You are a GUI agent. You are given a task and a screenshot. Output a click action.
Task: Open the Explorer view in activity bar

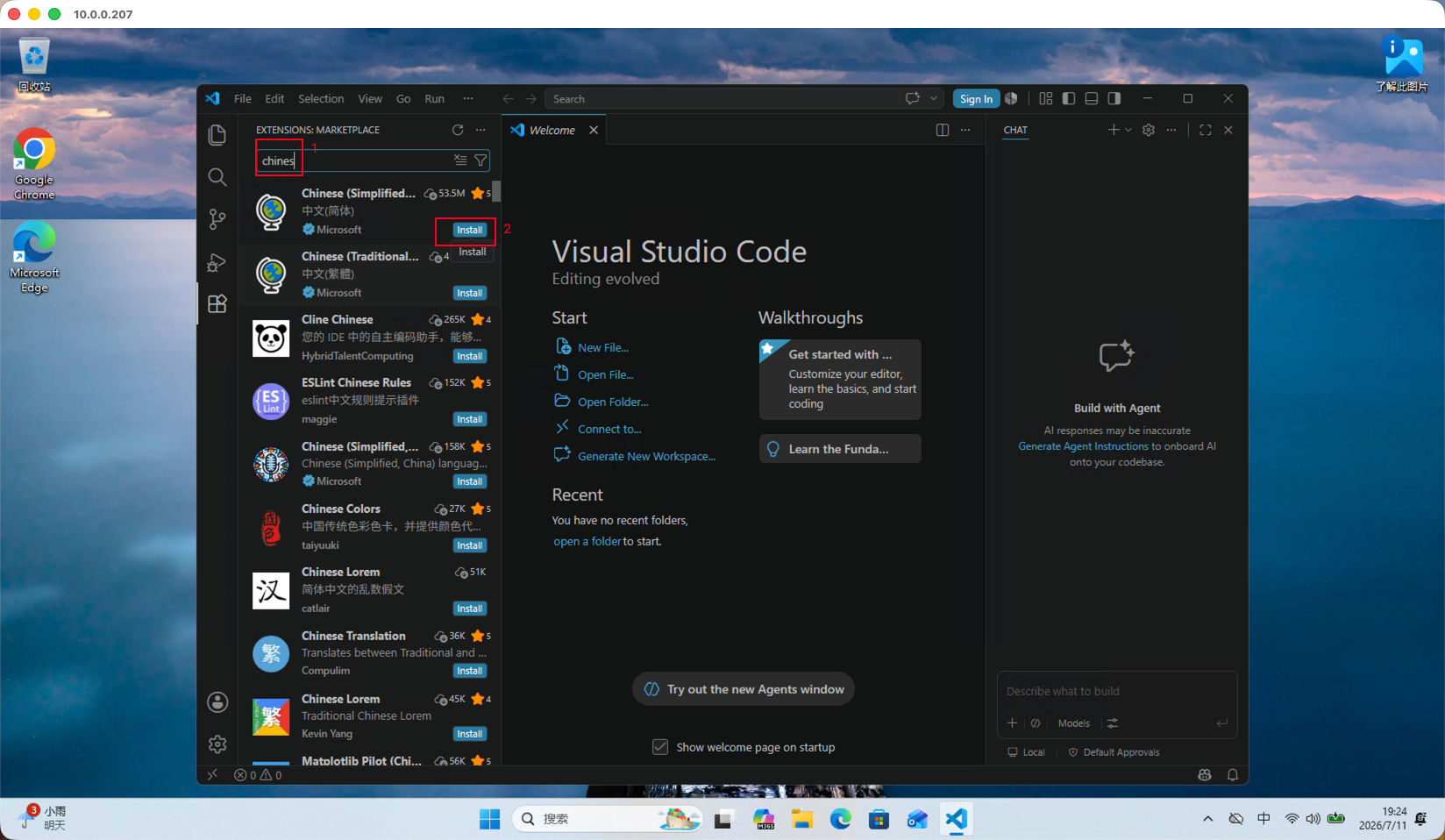pos(217,135)
